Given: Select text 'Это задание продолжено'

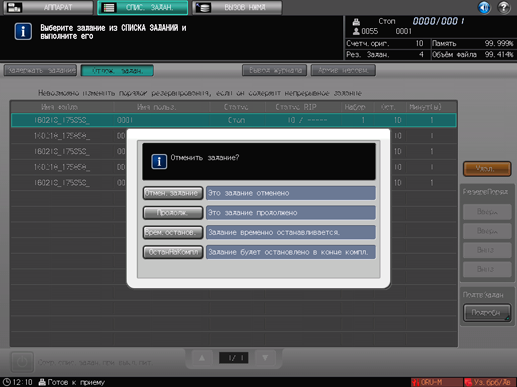Looking at the screenshot, I should (253, 213).
